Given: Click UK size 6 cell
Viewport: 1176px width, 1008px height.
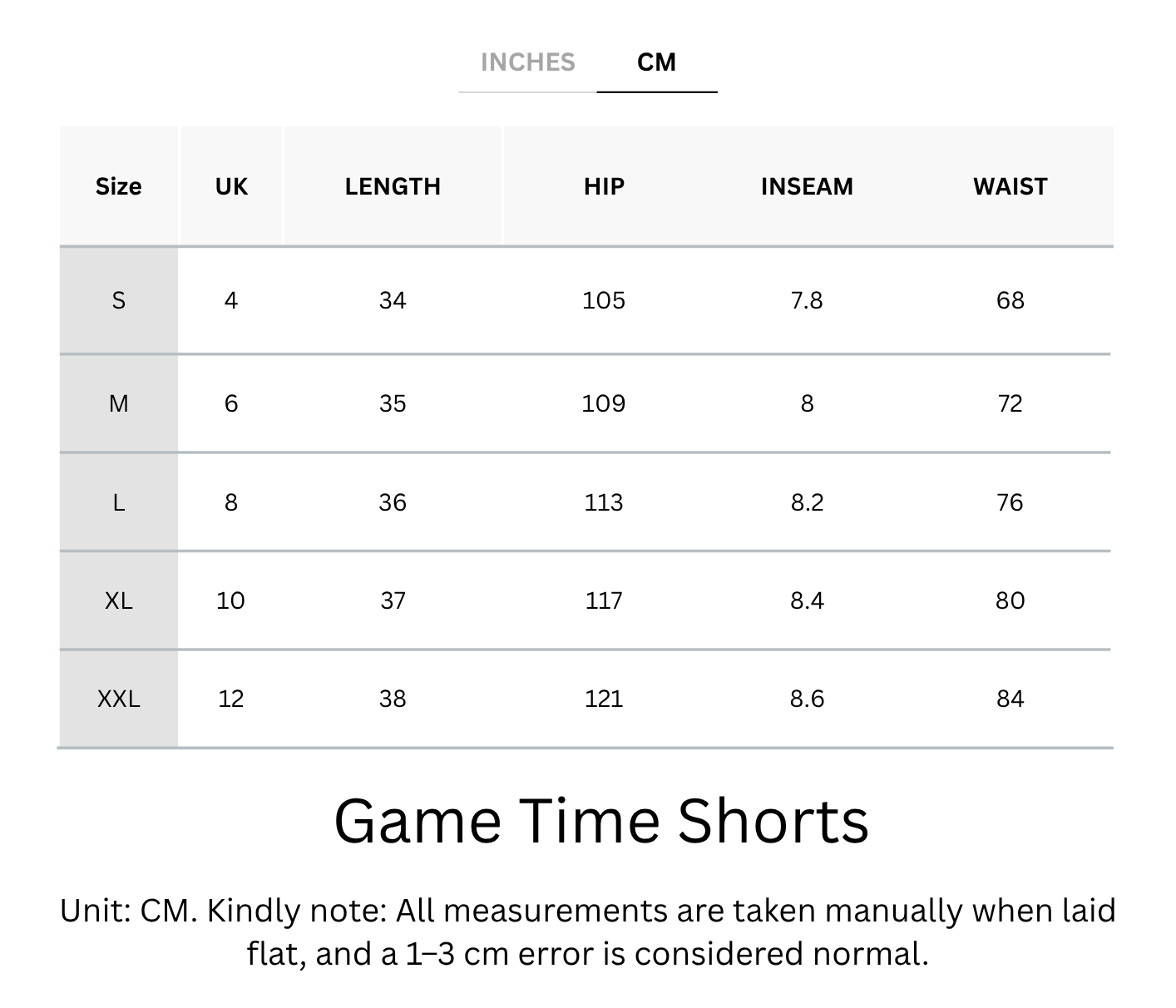Looking at the screenshot, I should (x=231, y=403).
